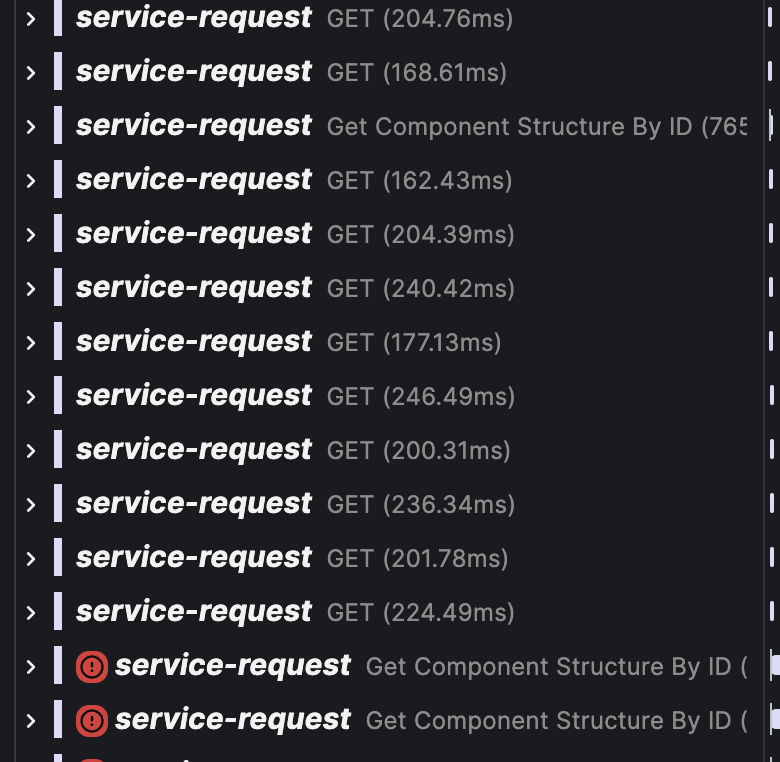Select service-request GET (200.31ms) span

point(194,450)
